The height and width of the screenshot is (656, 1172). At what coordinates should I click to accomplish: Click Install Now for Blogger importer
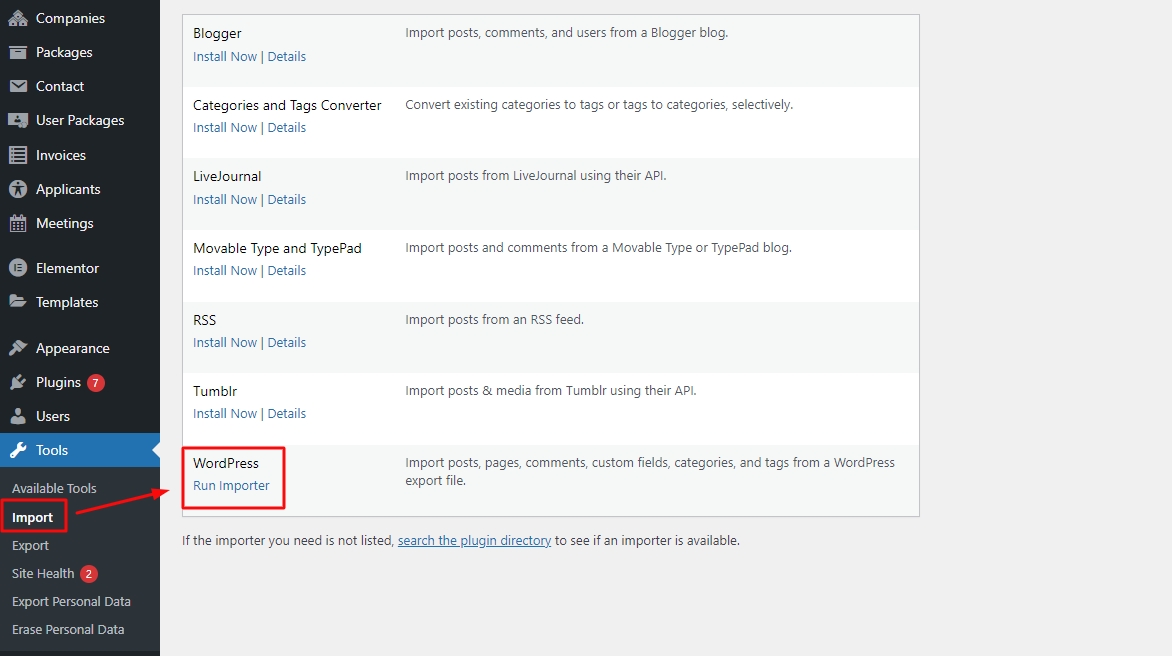[x=225, y=56]
